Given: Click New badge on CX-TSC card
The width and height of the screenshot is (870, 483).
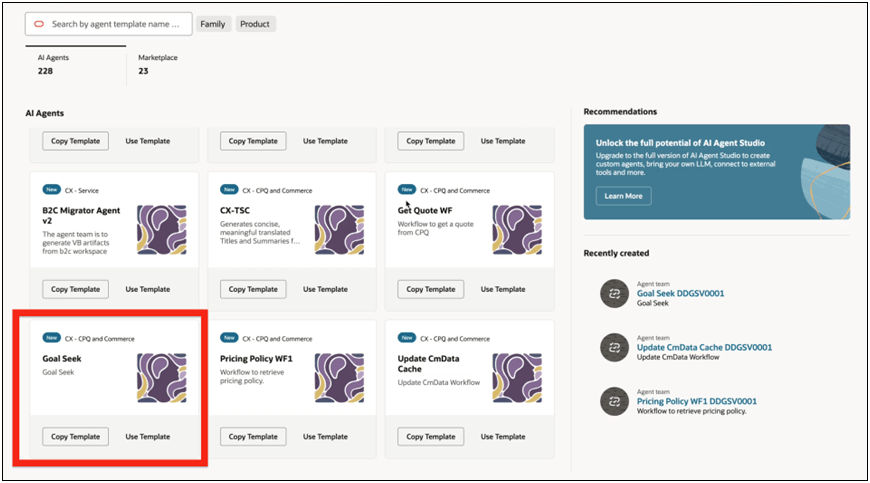Looking at the screenshot, I should pyautogui.click(x=229, y=190).
